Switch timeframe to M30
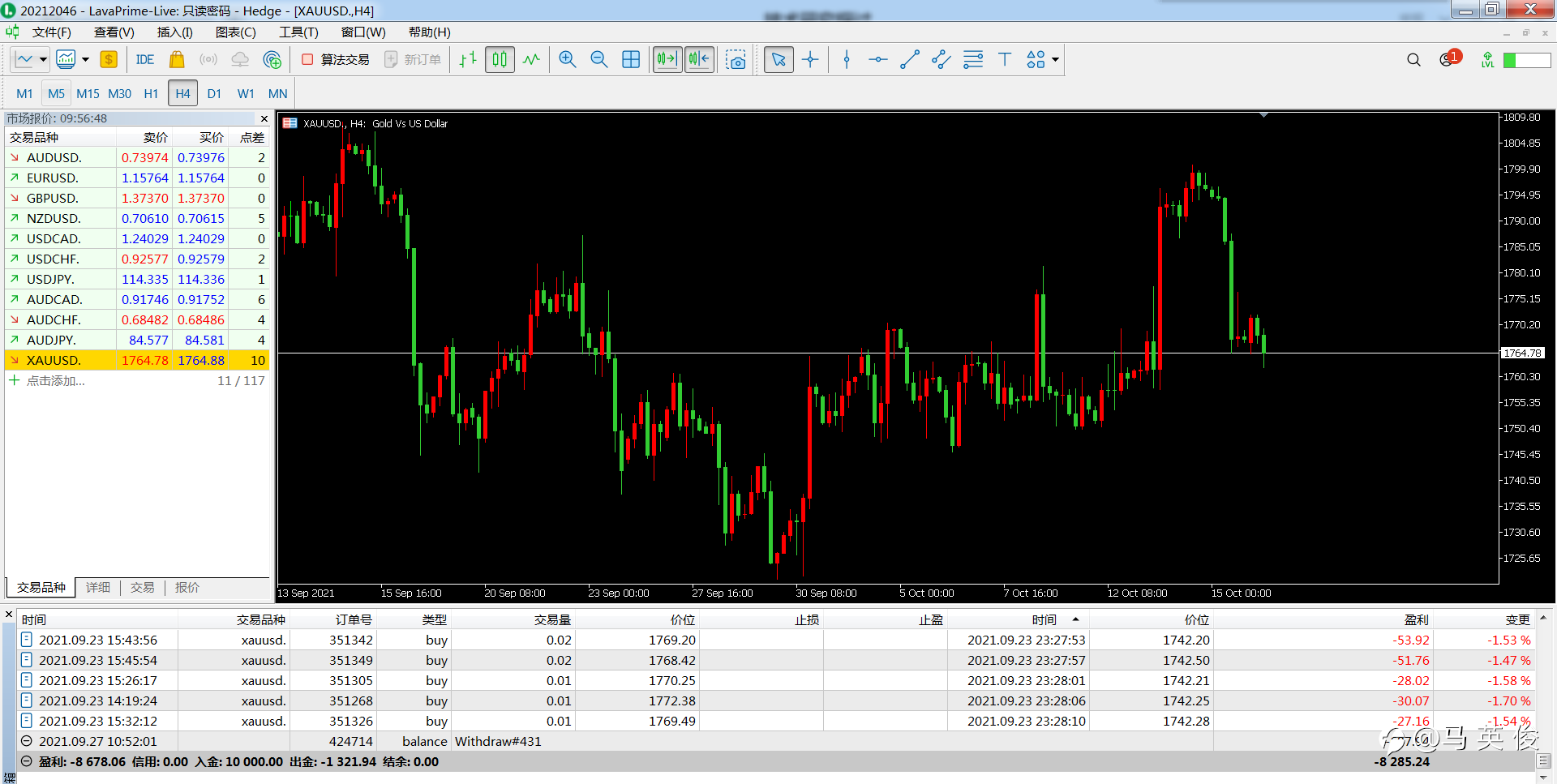The height and width of the screenshot is (784, 1557). 119,94
